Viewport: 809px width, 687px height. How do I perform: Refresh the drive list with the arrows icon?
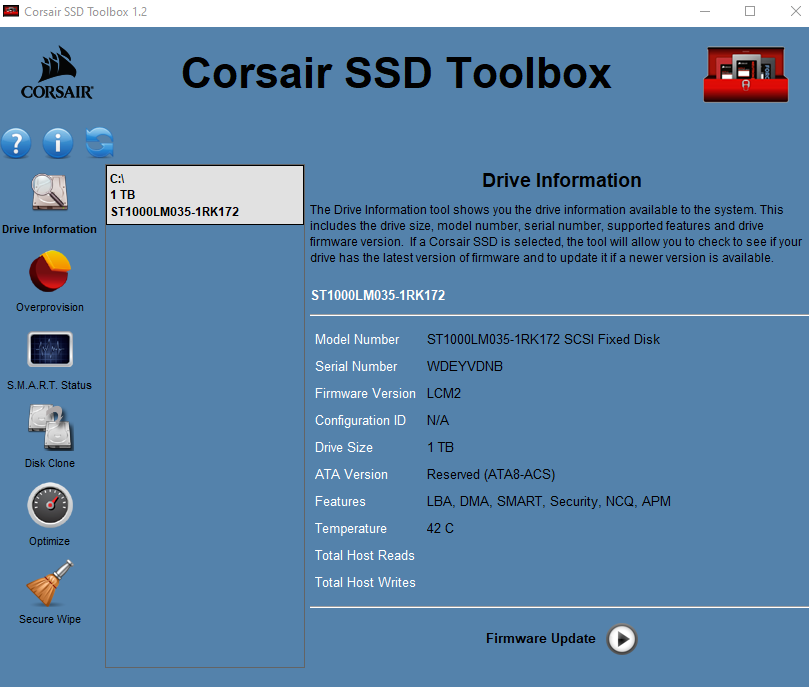pos(99,143)
